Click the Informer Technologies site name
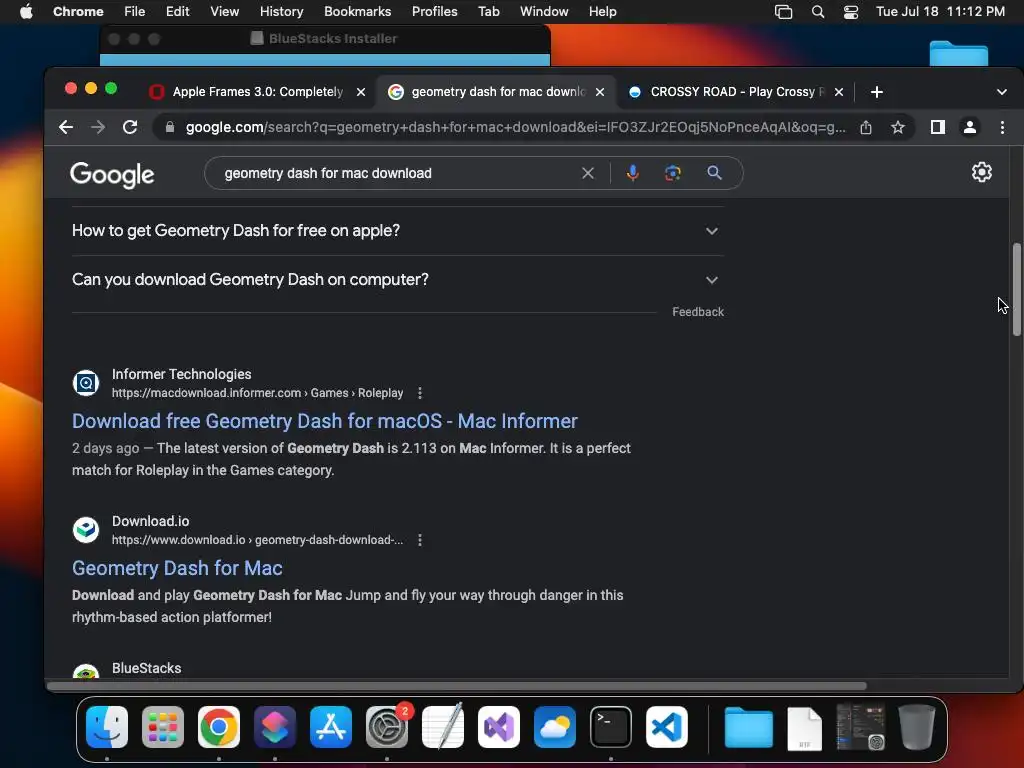 point(182,374)
